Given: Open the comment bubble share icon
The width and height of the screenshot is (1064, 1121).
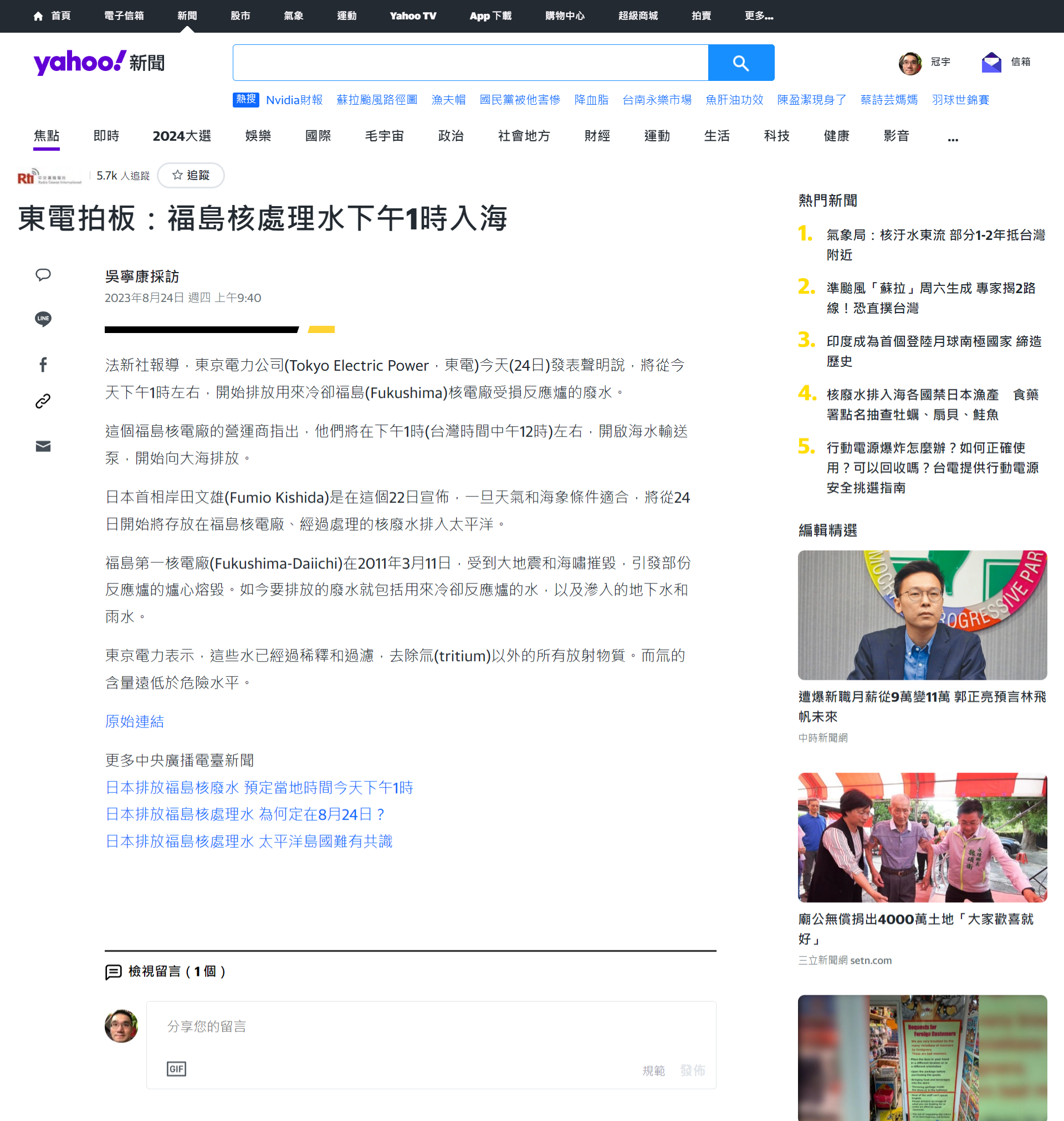Looking at the screenshot, I should point(43,275).
